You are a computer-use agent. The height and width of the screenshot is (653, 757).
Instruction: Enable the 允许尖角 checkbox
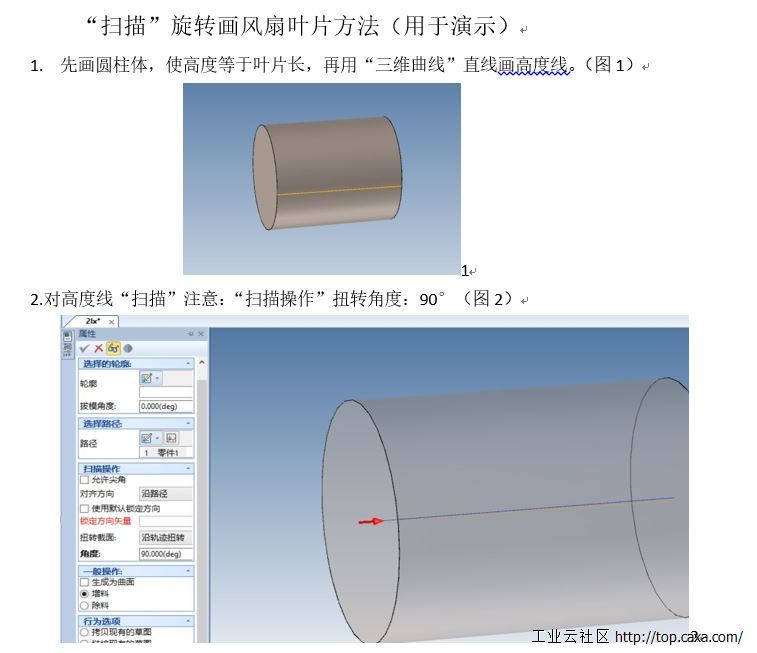(84, 480)
